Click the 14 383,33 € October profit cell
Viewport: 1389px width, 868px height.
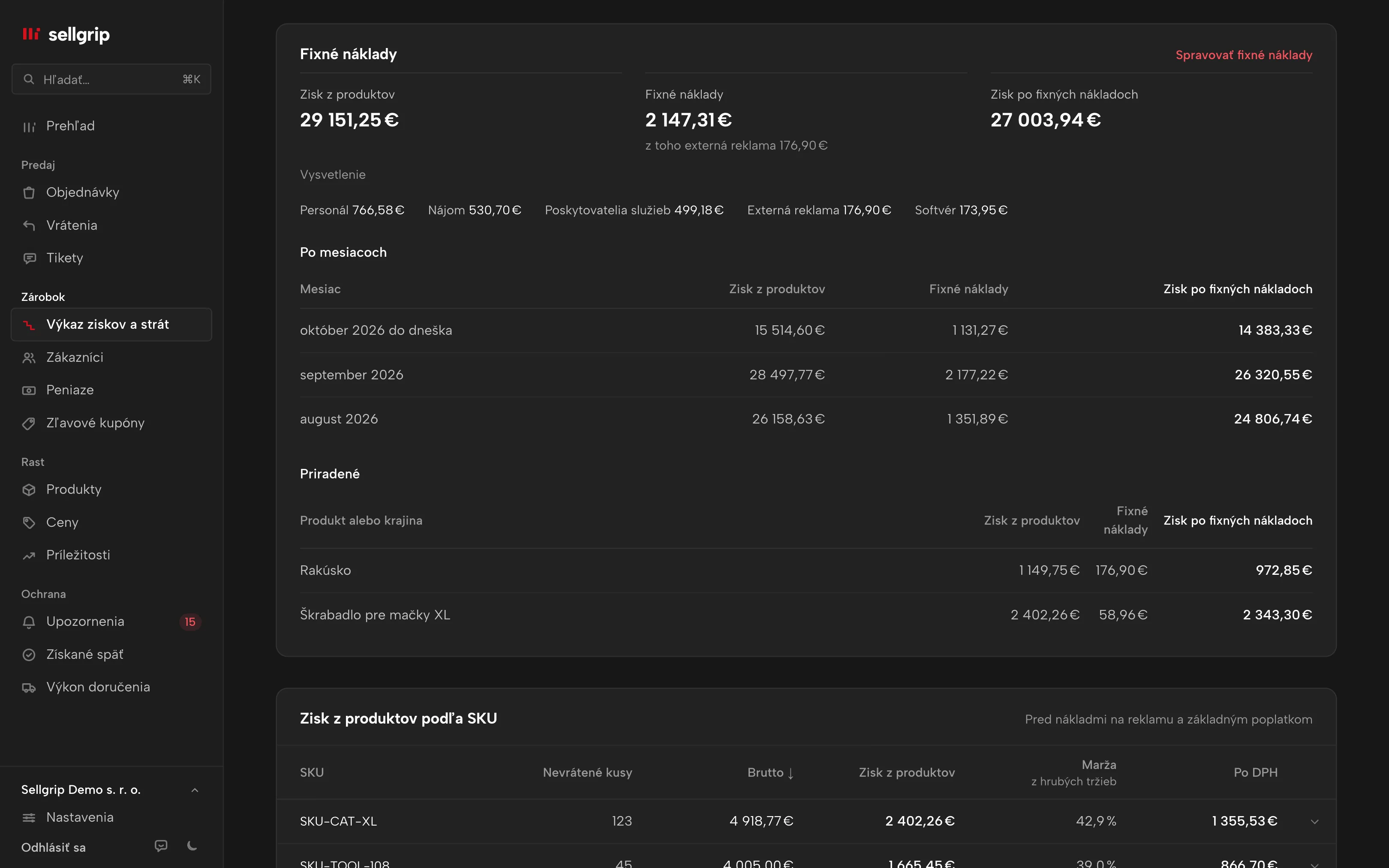point(1275,330)
